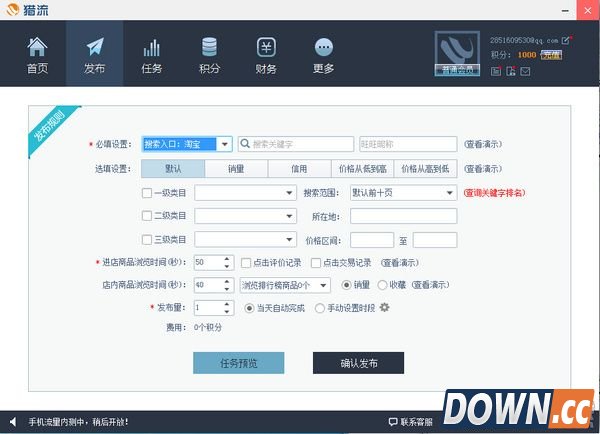Select the 手动设置时段 radio button
This screenshot has width=600, height=434.
[320, 308]
